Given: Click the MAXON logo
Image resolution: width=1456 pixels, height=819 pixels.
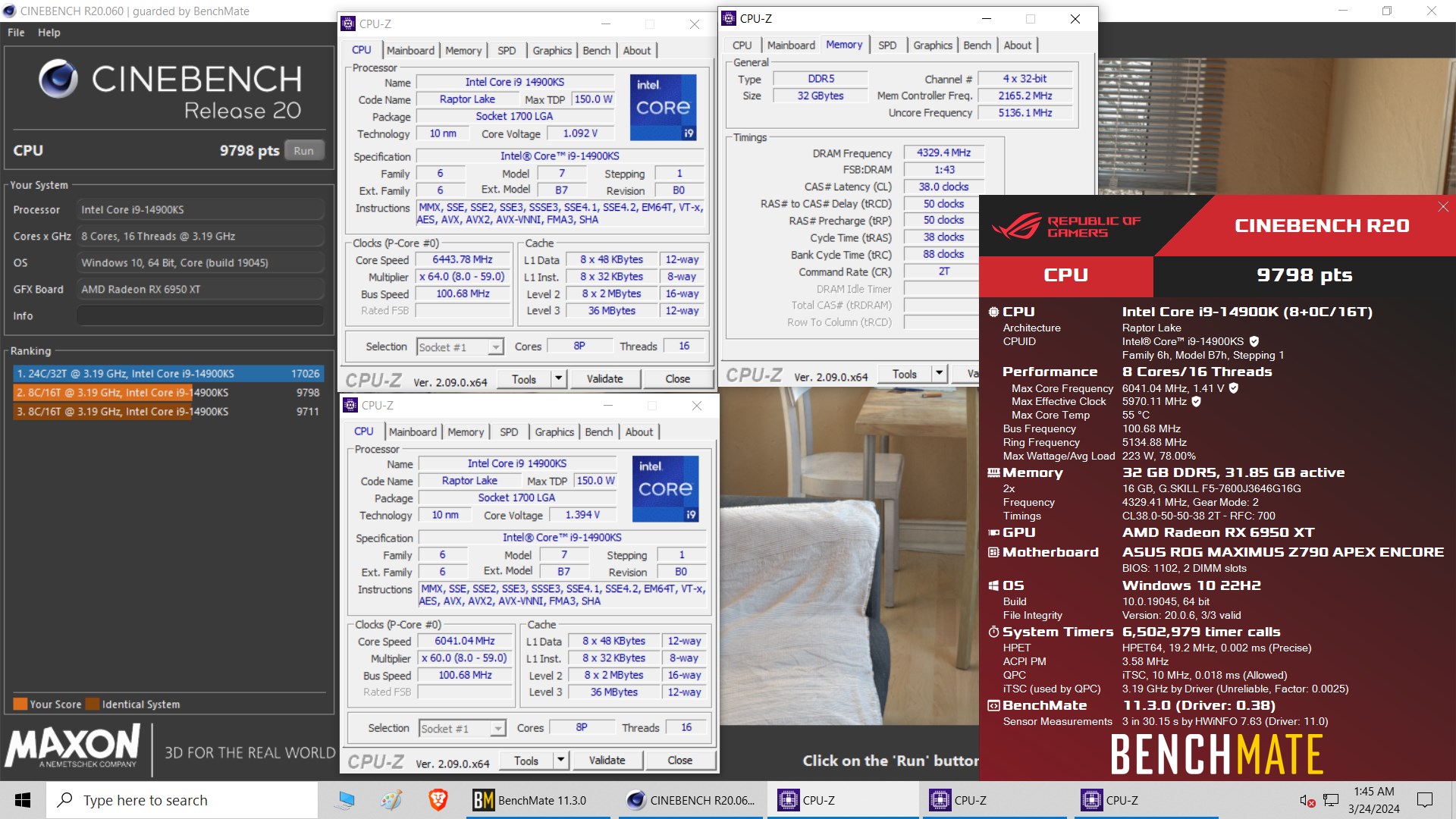Looking at the screenshot, I should click(73, 746).
